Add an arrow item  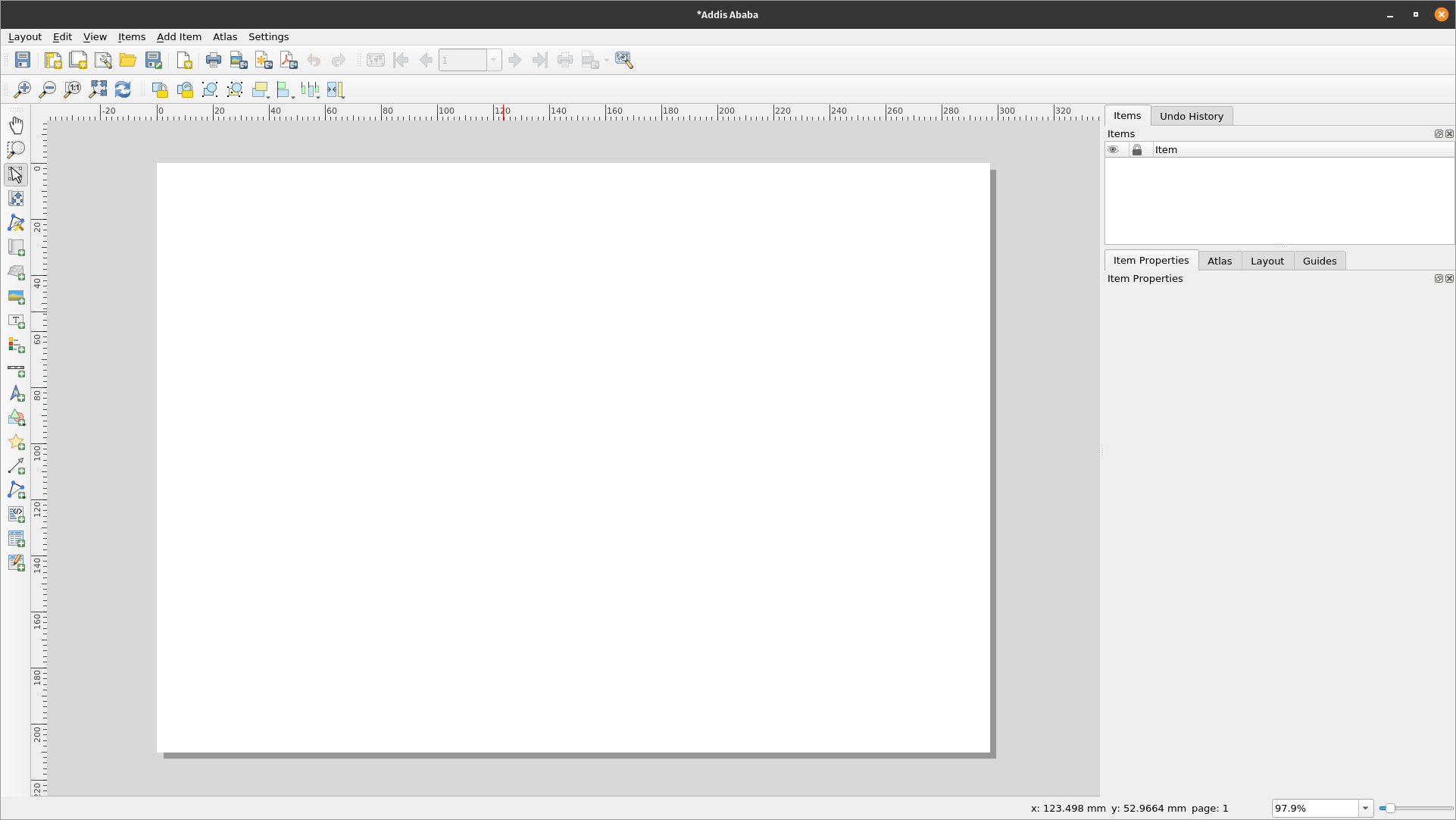coord(16,466)
